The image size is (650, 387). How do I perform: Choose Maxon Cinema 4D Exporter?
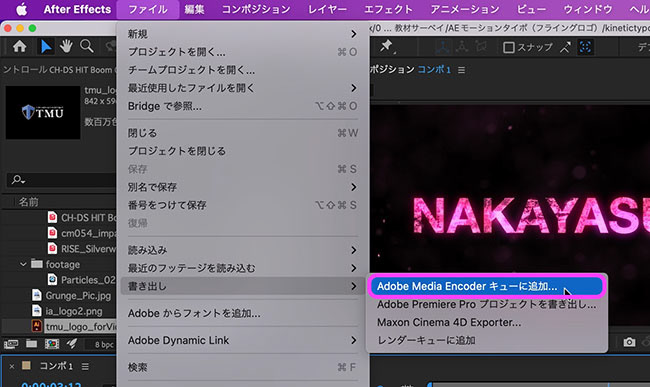487,322
